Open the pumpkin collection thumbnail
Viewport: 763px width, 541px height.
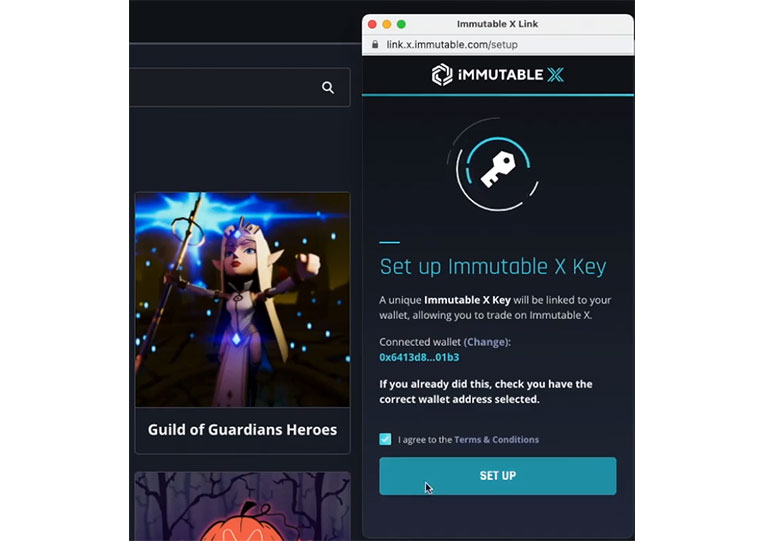[242, 506]
